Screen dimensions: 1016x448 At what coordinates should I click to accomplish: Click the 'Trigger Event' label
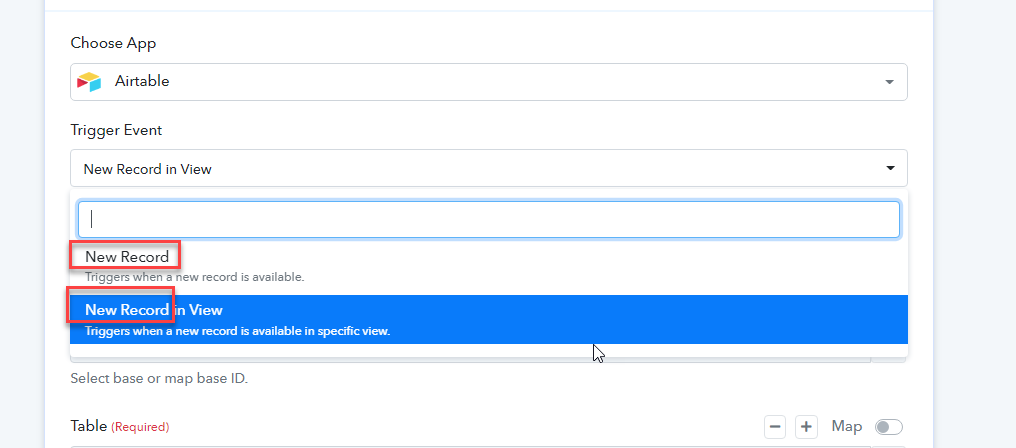pos(116,130)
